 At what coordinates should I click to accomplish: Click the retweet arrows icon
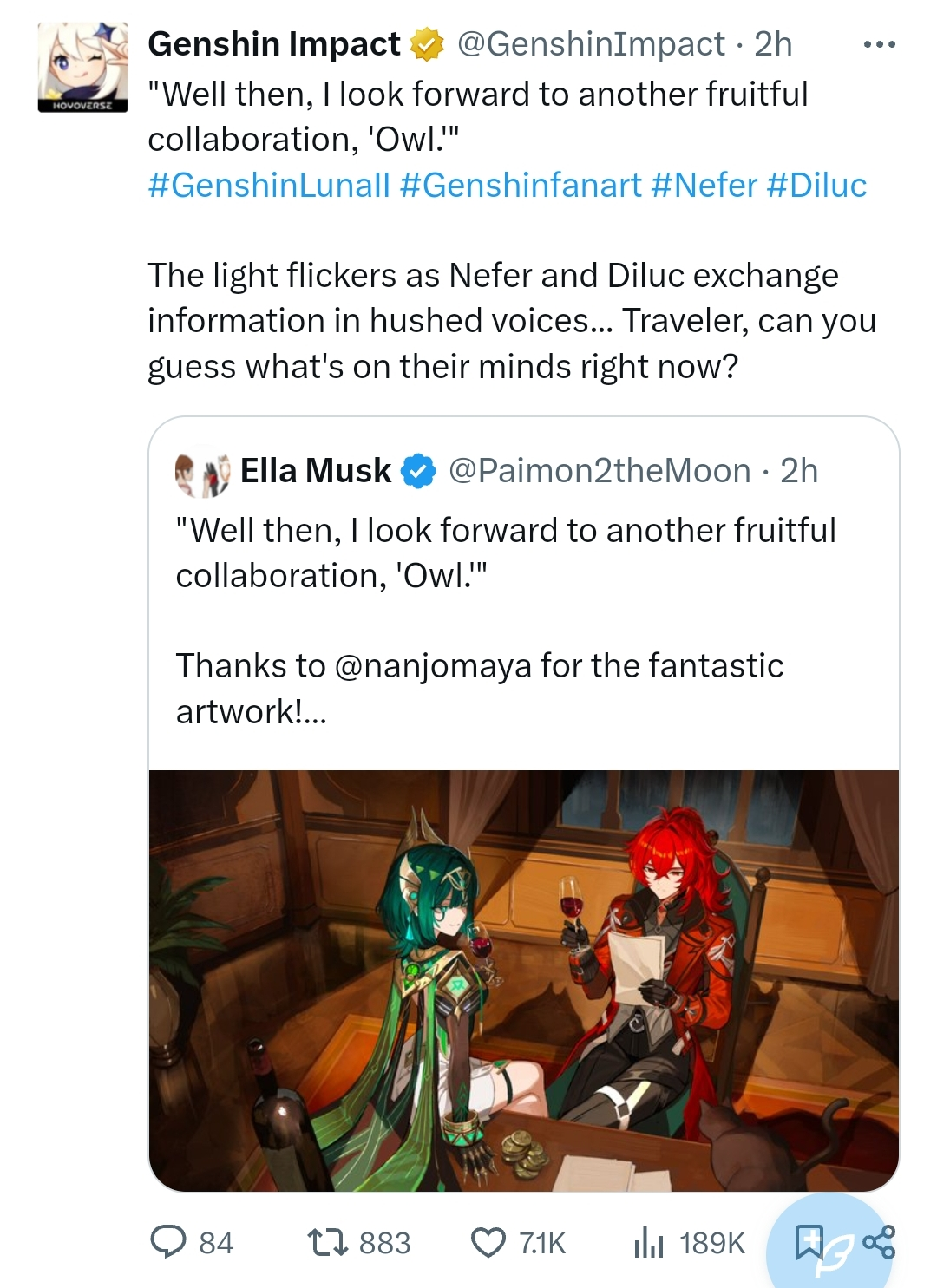pyautogui.click(x=329, y=1242)
